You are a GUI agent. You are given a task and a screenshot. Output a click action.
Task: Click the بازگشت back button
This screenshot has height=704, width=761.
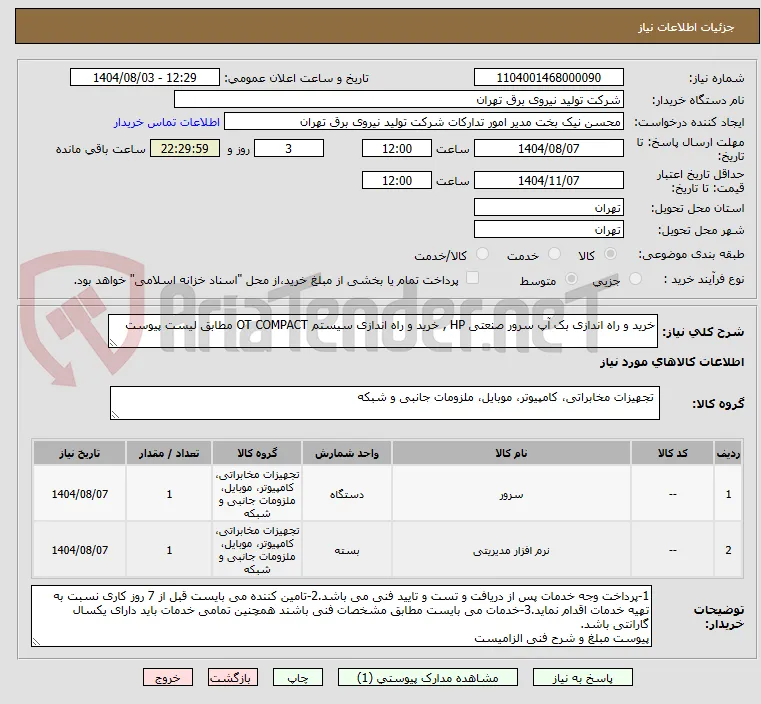point(233,678)
